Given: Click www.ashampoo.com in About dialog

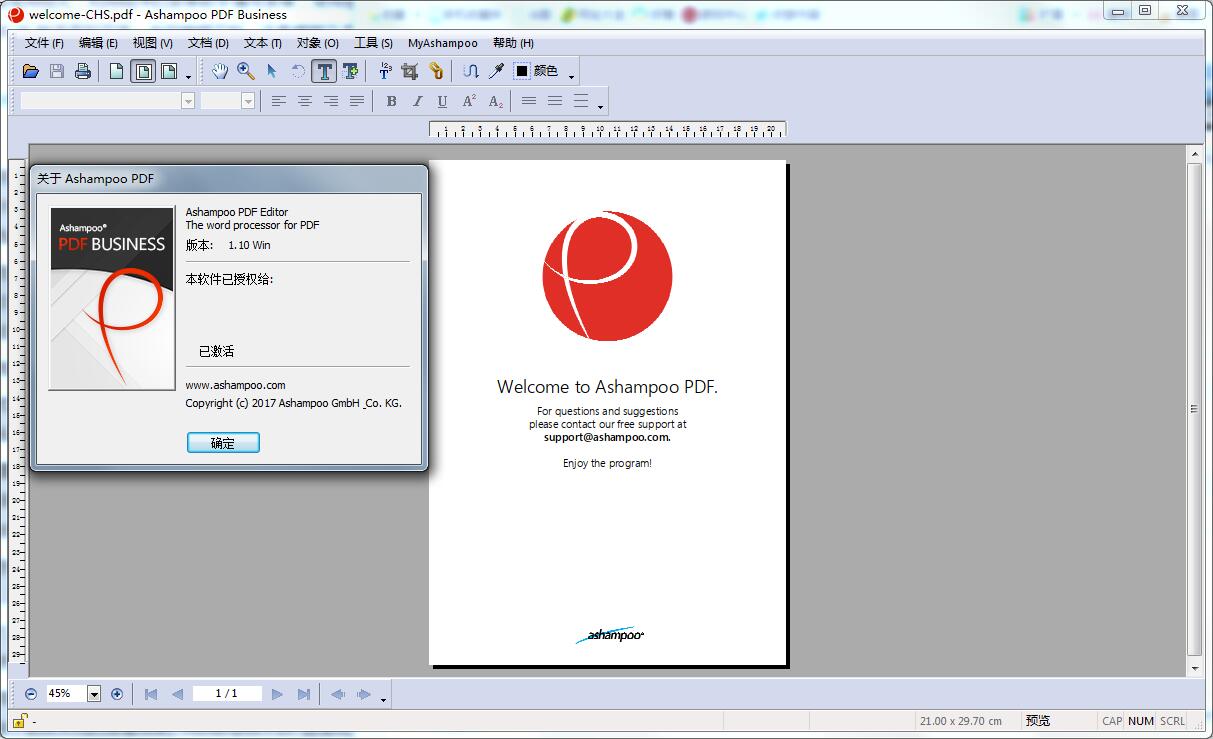Looking at the screenshot, I should click(235, 385).
